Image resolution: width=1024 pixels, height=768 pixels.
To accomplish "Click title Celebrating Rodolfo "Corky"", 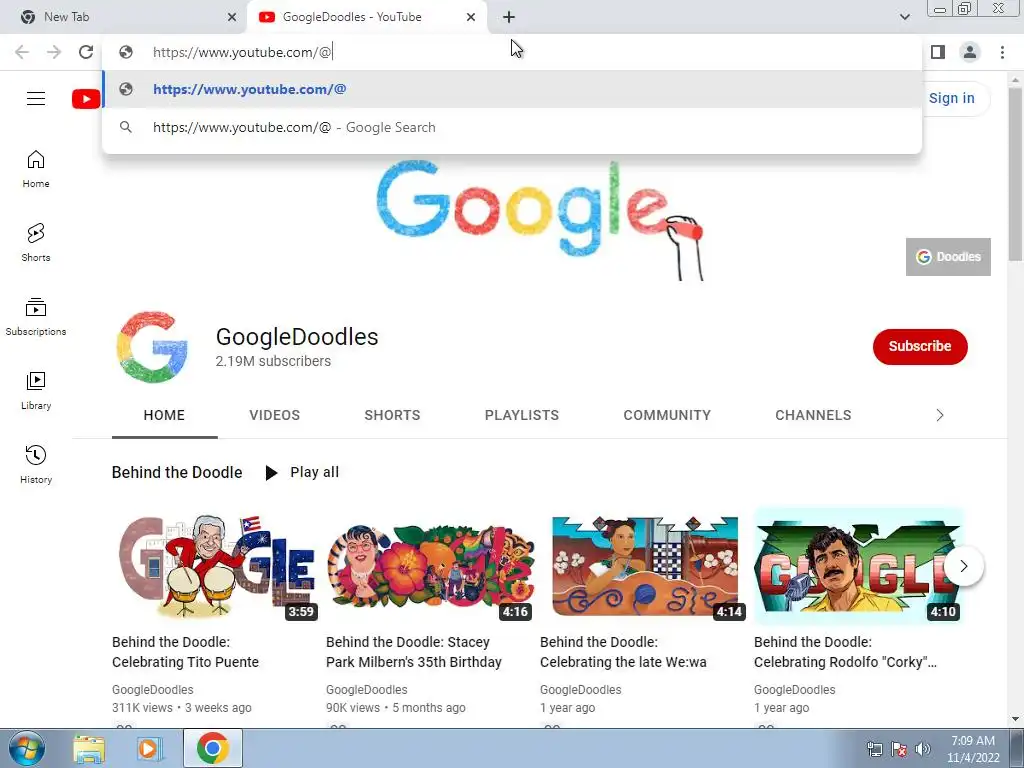I will [x=845, y=652].
